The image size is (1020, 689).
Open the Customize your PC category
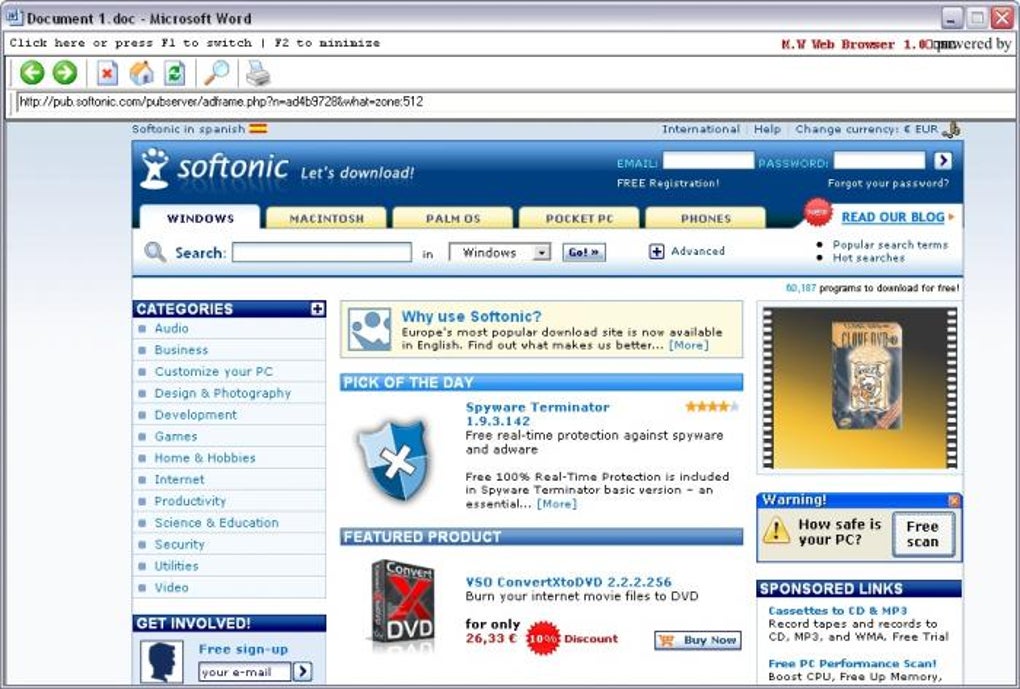[x=213, y=372]
